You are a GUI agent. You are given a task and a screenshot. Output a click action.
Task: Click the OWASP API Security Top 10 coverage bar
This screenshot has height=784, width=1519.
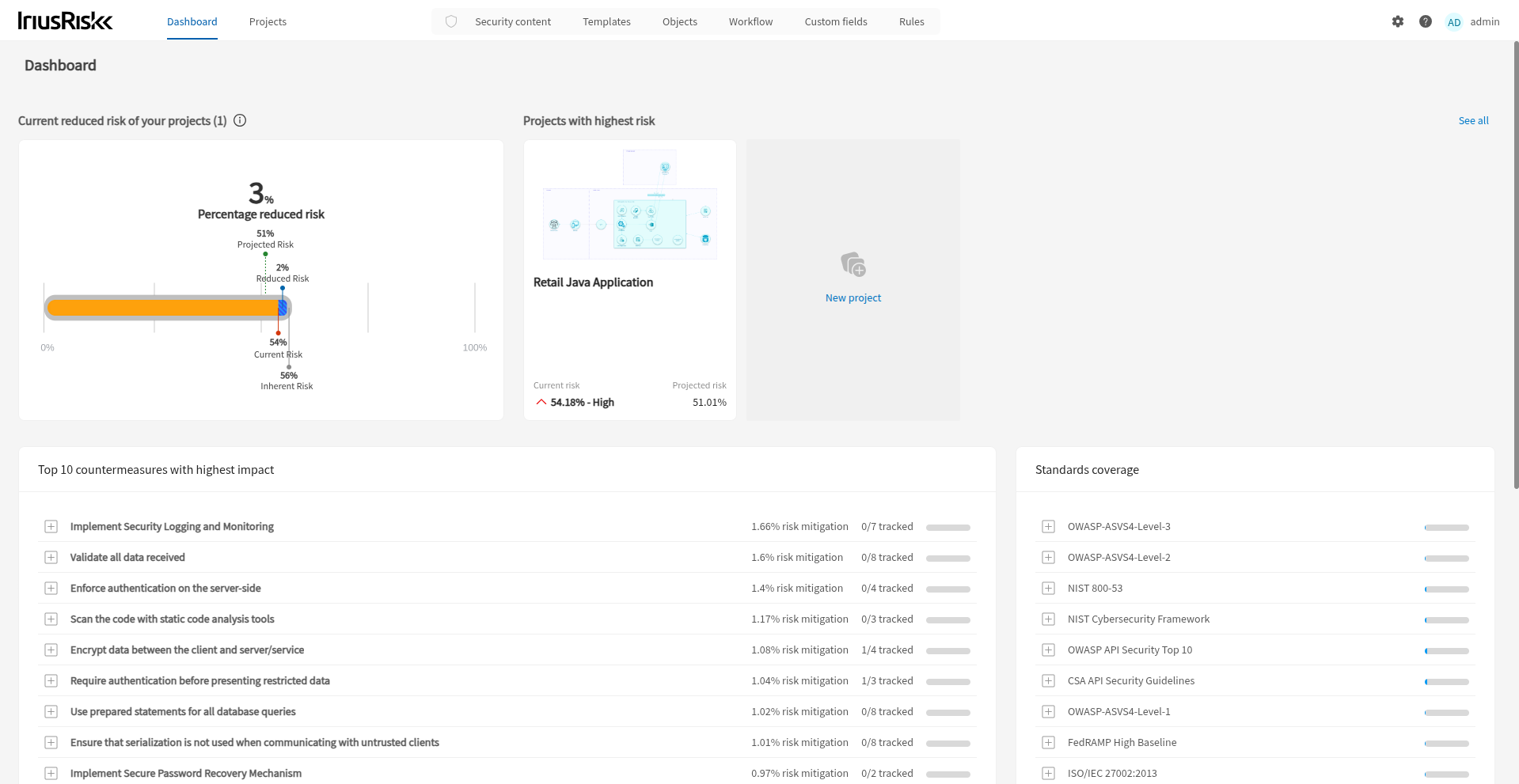coord(1447,651)
